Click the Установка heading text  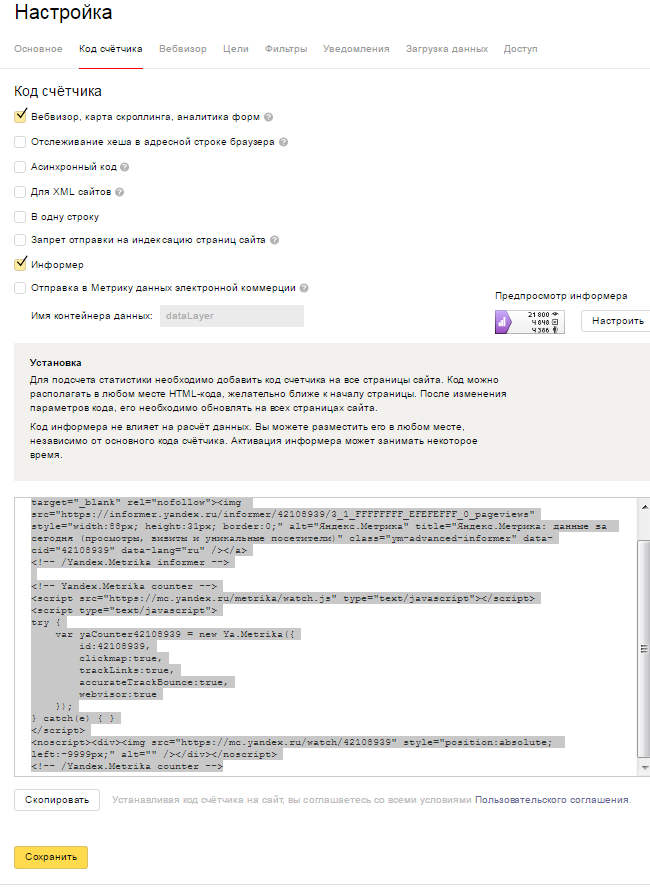pyautogui.click(x=55, y=363)
